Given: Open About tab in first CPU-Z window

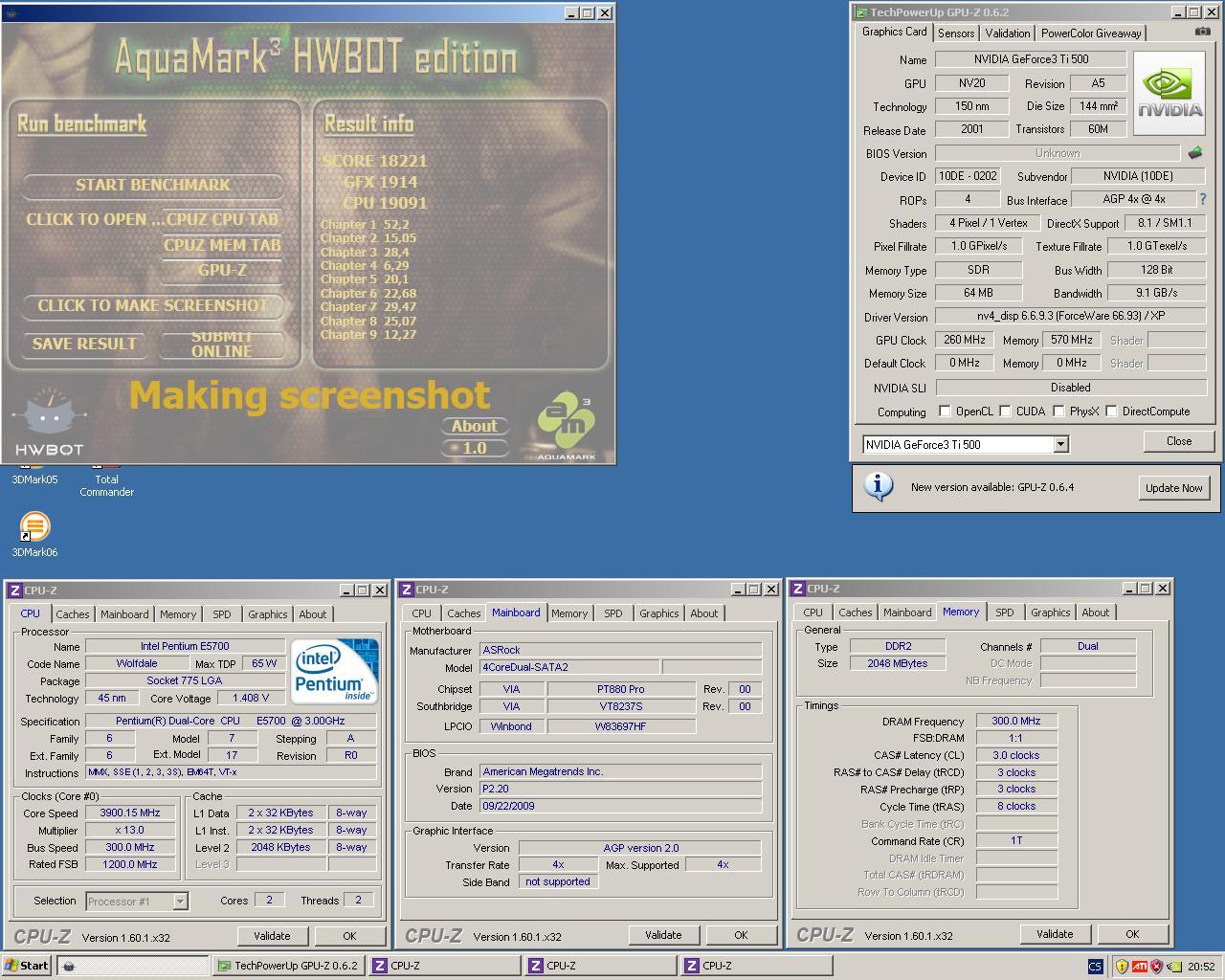Looking at the screenshot, I should coord(313,614).
